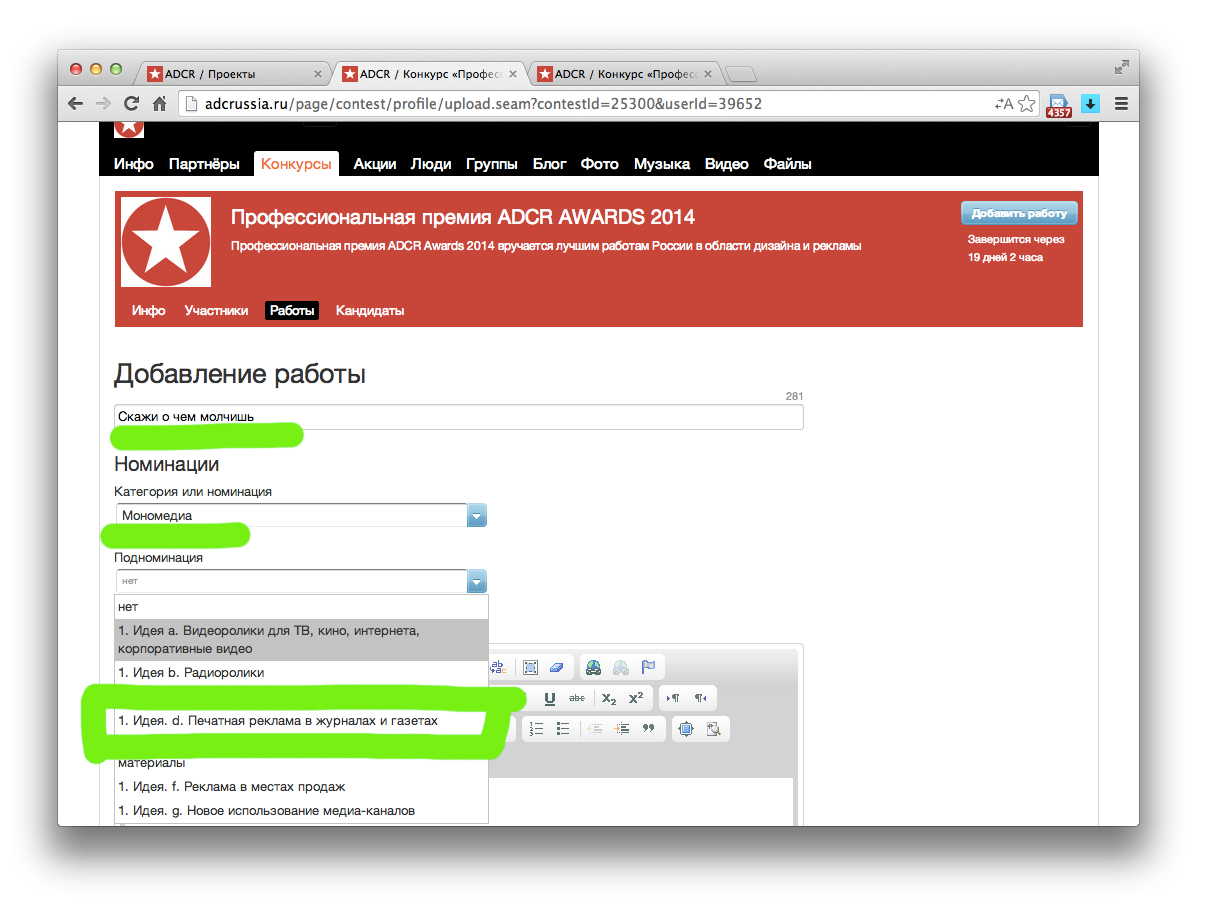Choose "1. Идея b. Радиоролики" option
The image size is (1216, 905).
tap(301, 673)
